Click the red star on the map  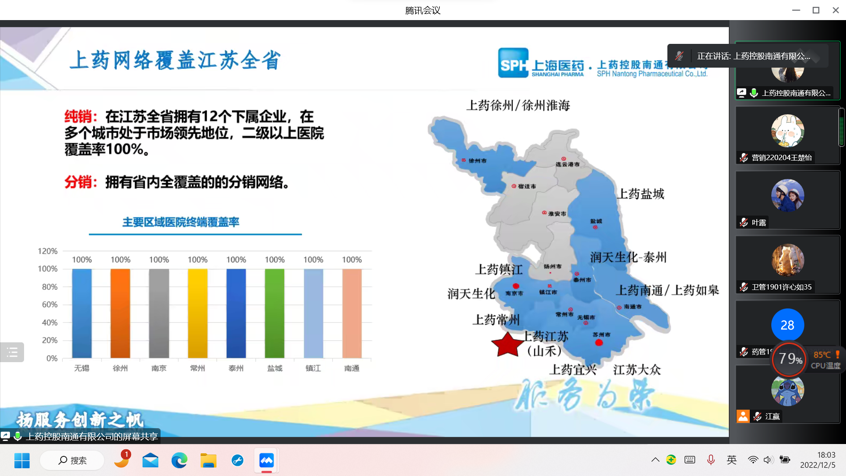click(x=507, y=344)
